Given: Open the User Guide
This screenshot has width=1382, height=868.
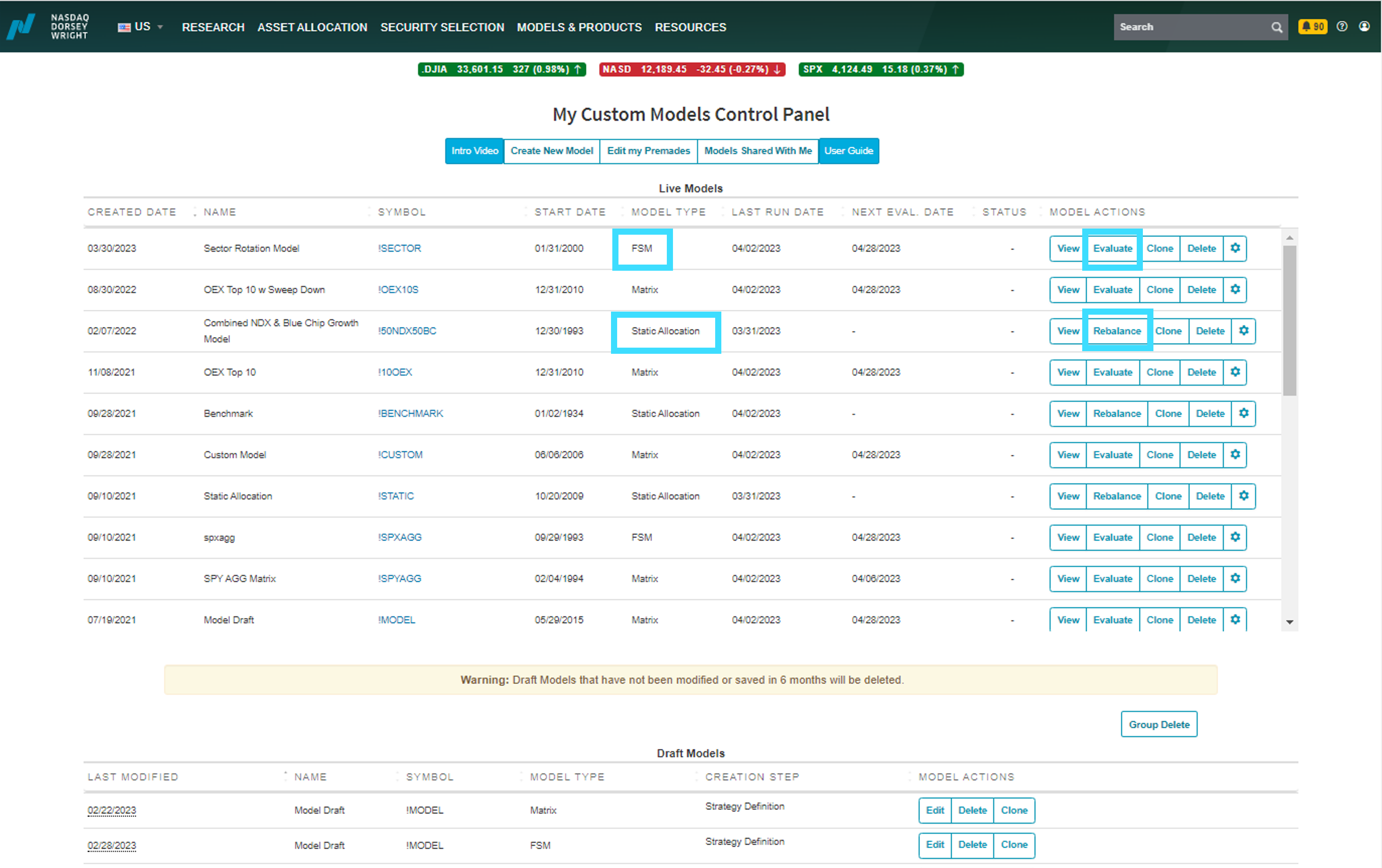Looking at the screenshot, I should coord(848,150).
